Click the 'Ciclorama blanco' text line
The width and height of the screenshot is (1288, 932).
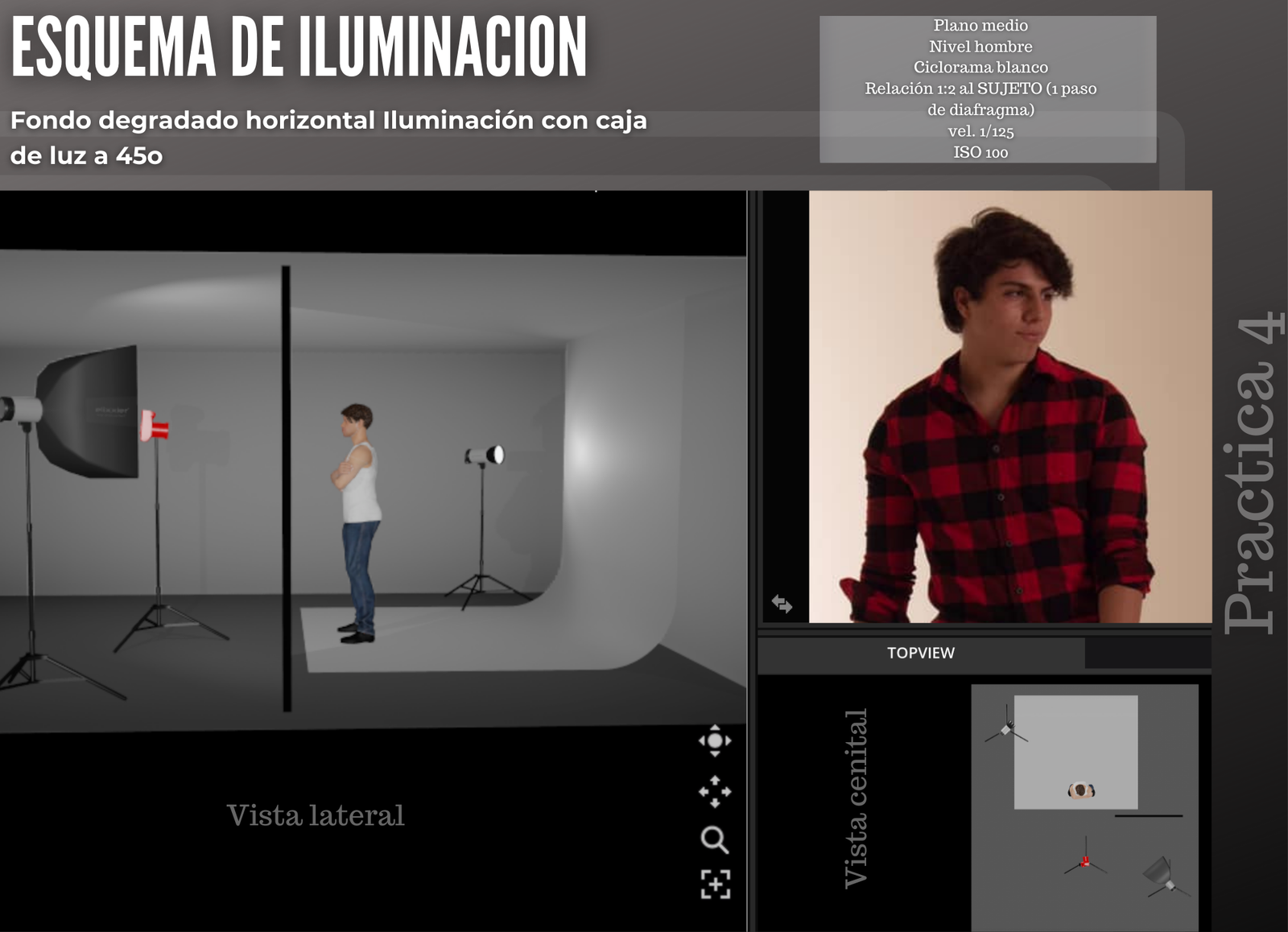click(x=980, y=68)
